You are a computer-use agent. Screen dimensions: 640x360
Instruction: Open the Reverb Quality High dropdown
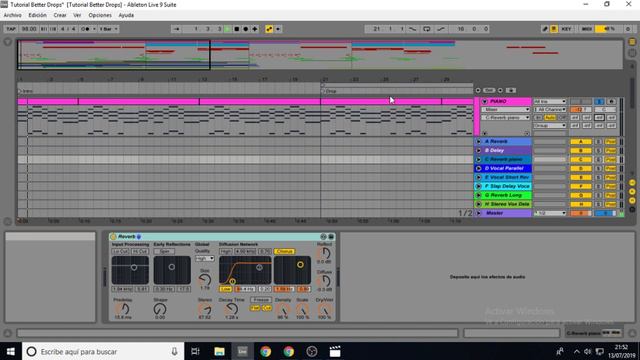(x=204, y=259)
